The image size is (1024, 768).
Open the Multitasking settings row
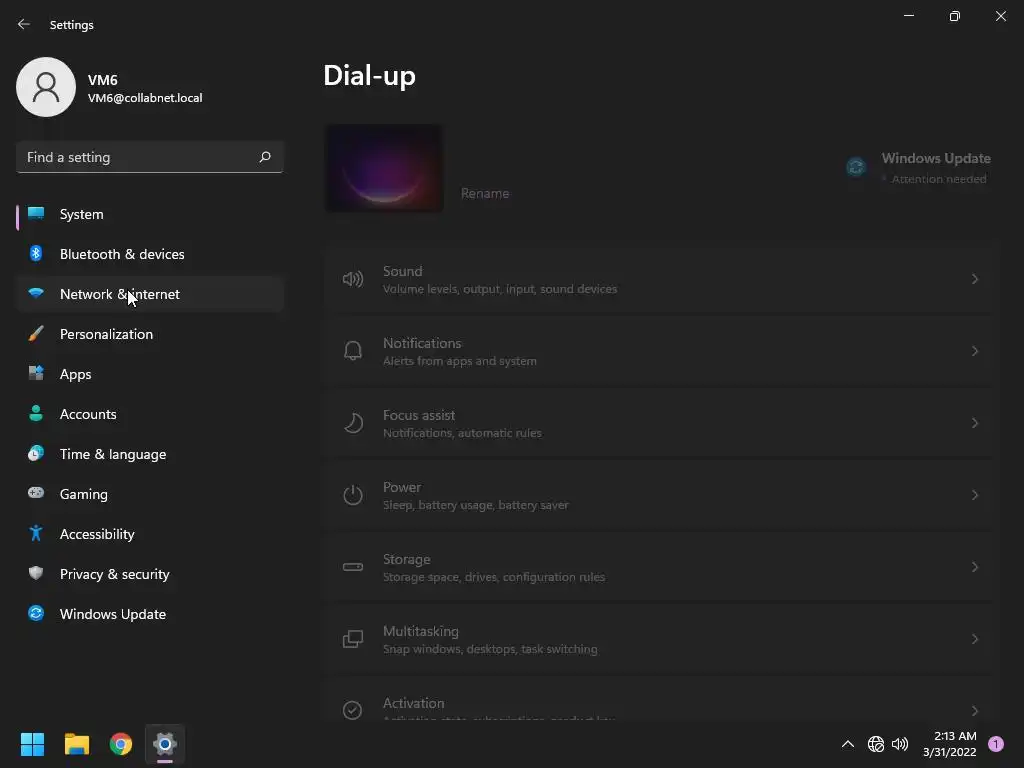point(659,639)
